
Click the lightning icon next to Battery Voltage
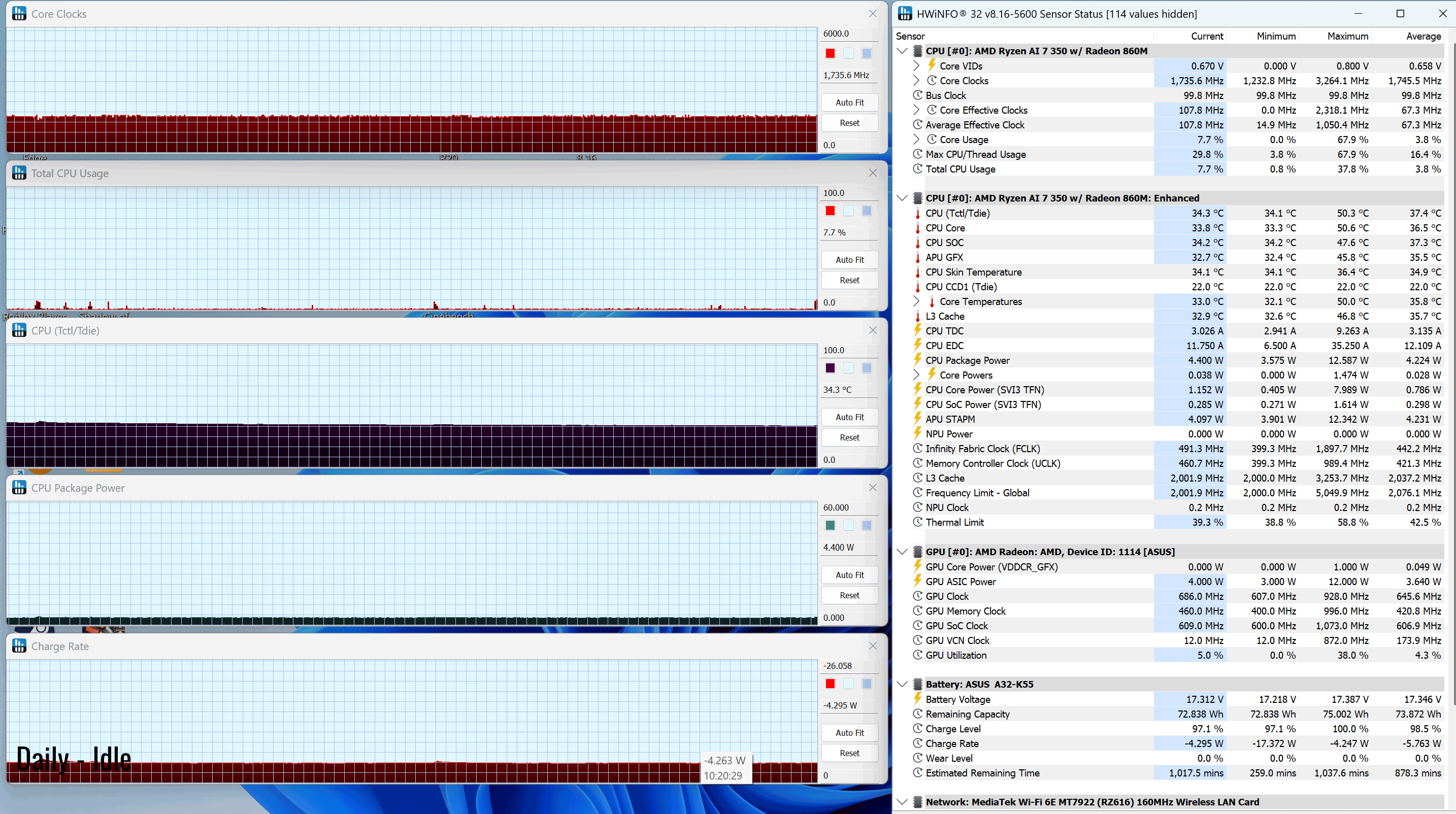(x=918, y=699)
